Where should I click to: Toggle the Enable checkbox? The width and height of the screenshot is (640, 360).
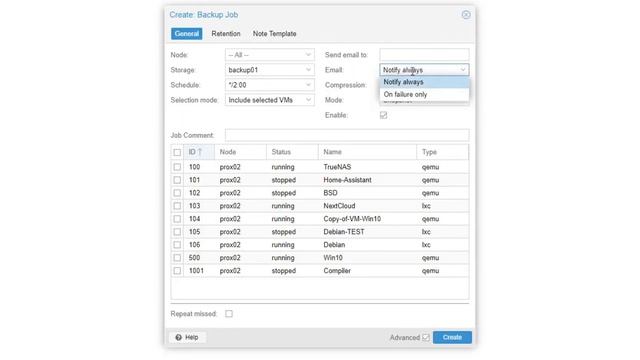pos(383,115)
